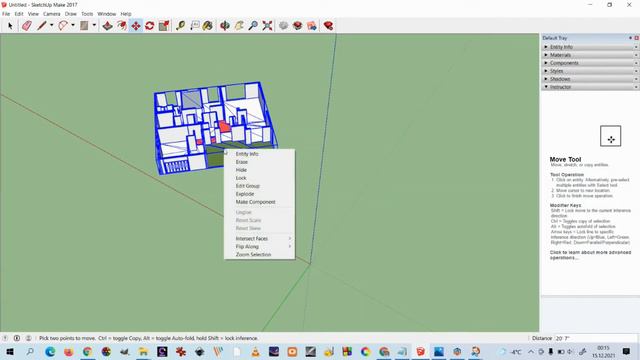Click the person icon in status bar
This screenshot has height=360, width=640.
click(x=29, y=338)
